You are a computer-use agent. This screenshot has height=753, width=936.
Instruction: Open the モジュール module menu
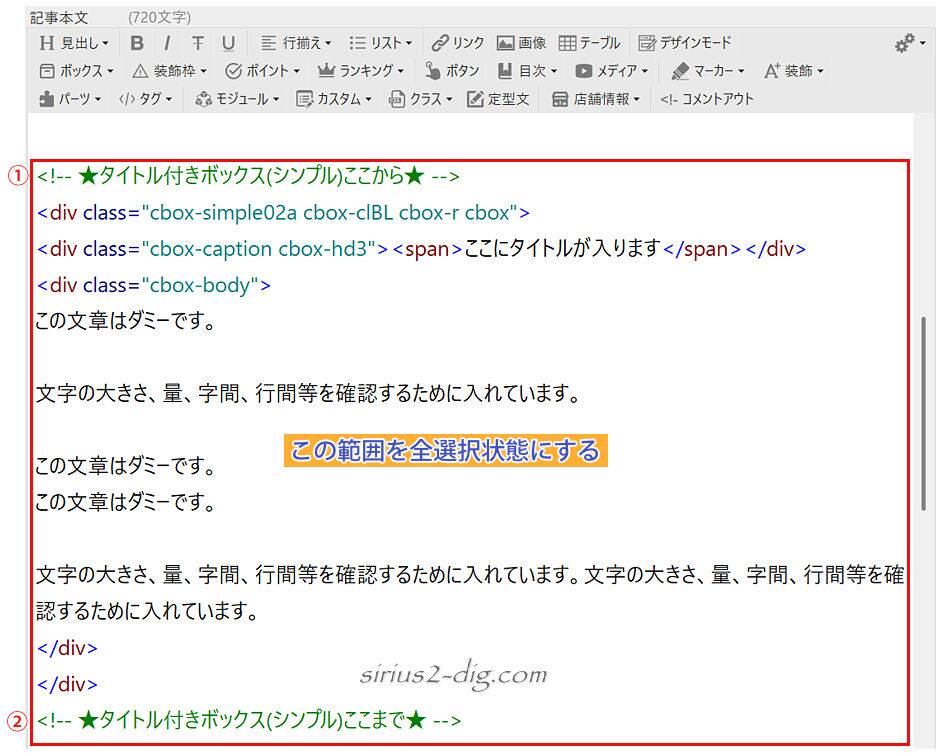(237, 99)
